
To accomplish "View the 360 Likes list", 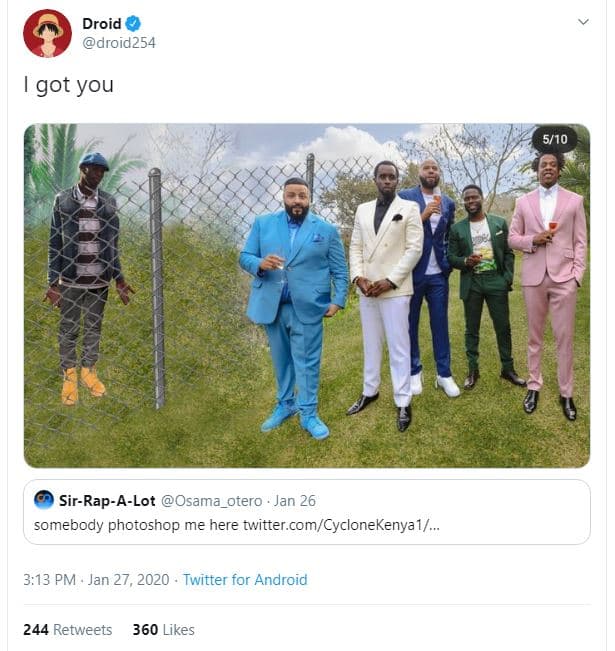I will tap(163, 630).
